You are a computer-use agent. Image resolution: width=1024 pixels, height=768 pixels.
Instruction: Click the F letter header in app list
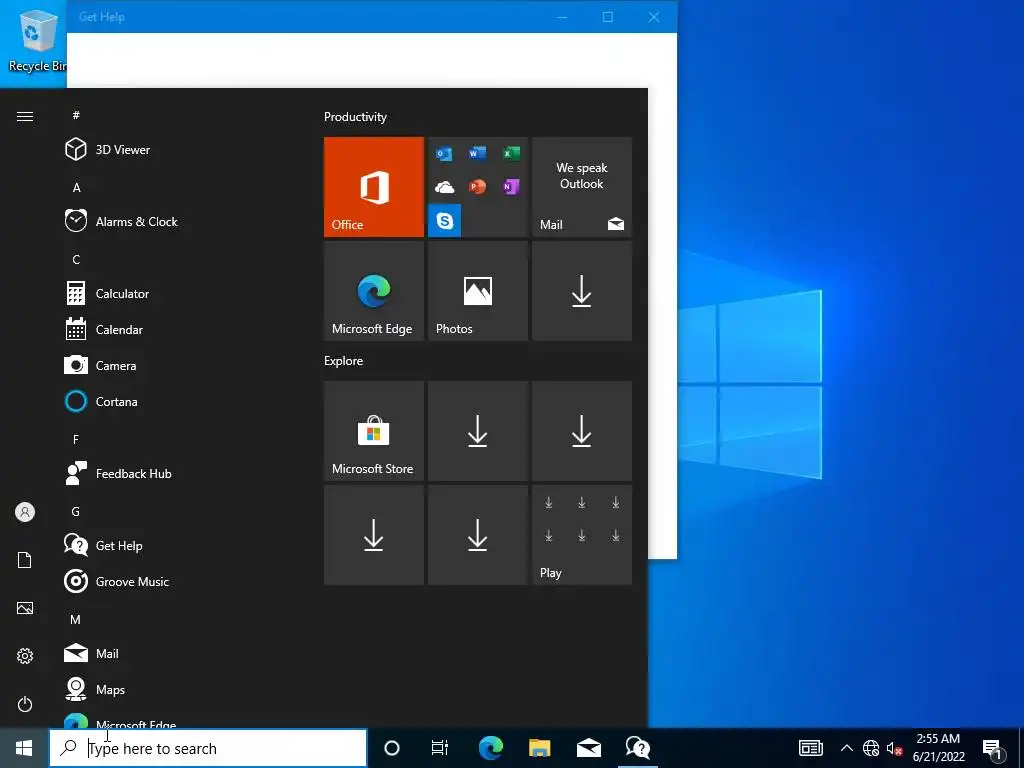(x=76, y=440)
